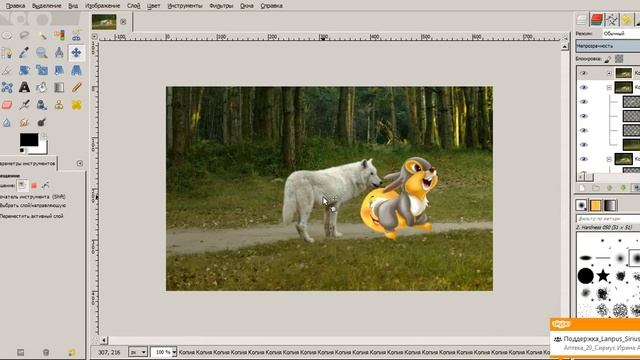
Task: Select the Pencil tool
Action: pos(76,88)
